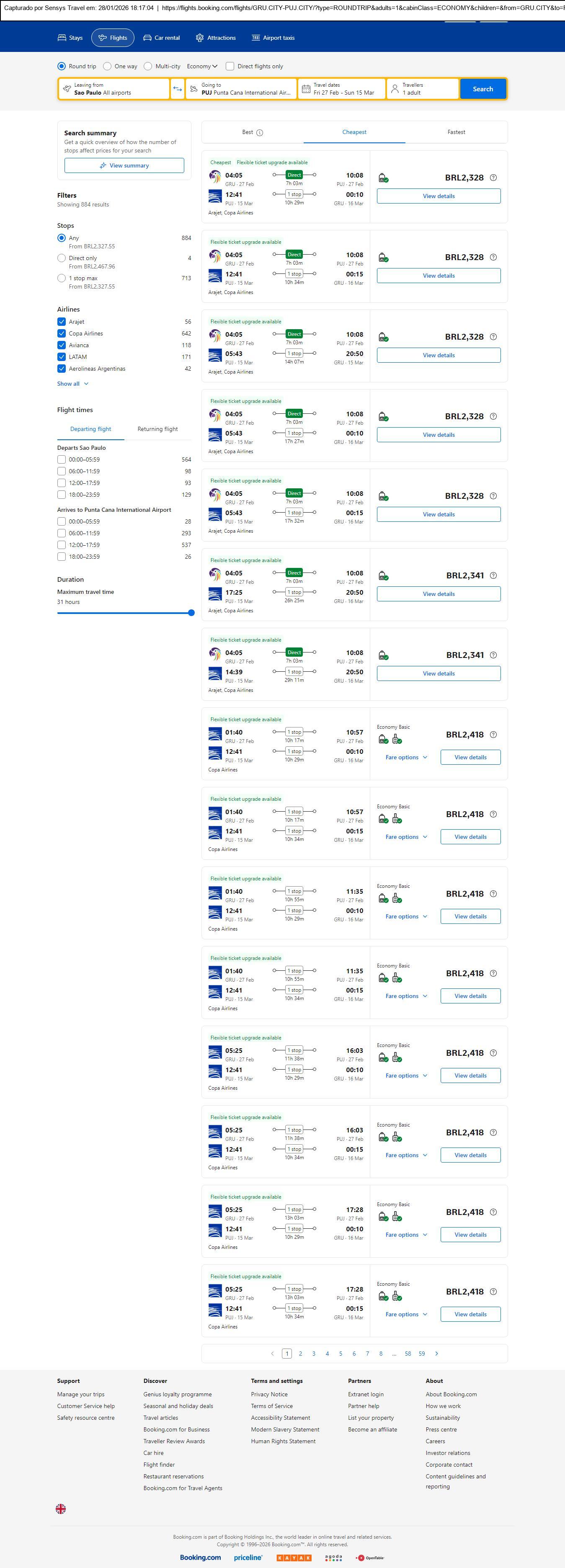Open Car rental from the top navigation

tap(161, 38)
